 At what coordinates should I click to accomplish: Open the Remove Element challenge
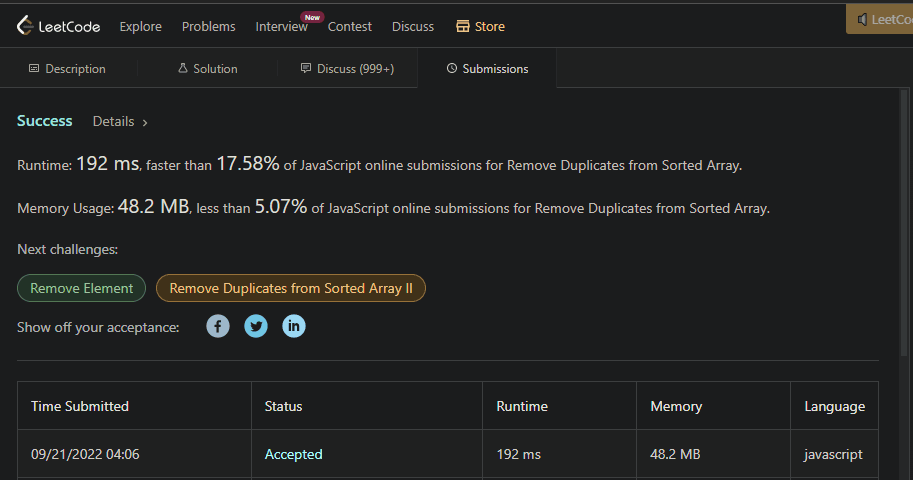82,288
